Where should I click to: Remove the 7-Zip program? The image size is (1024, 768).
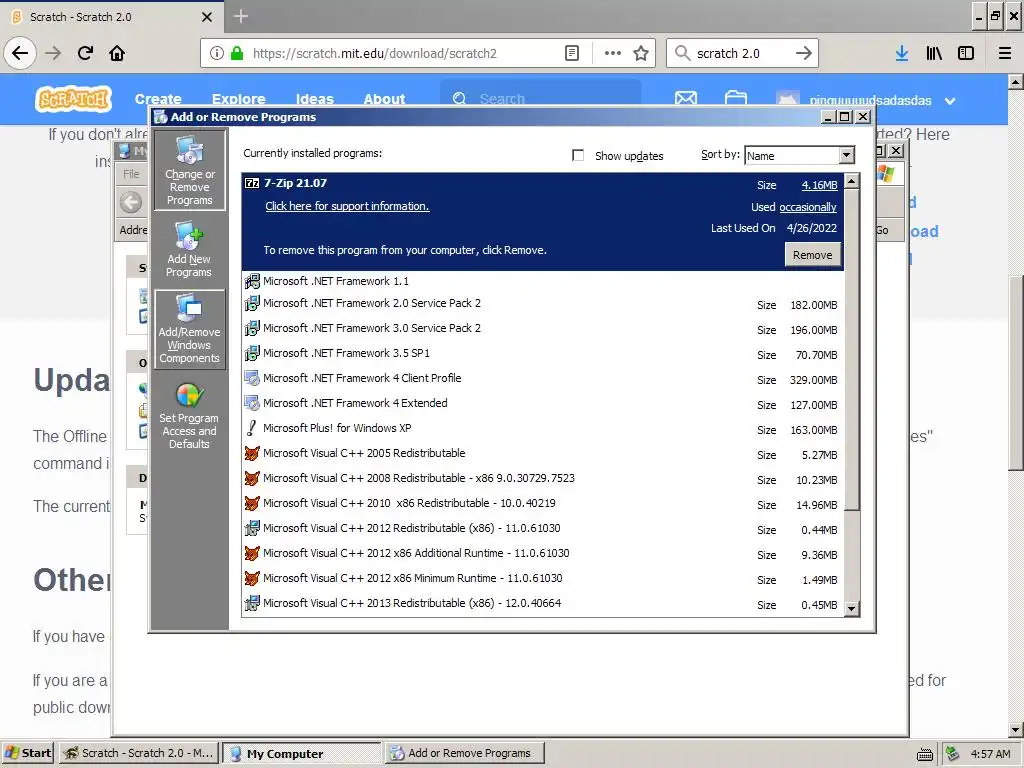click(x=812, y=255)
